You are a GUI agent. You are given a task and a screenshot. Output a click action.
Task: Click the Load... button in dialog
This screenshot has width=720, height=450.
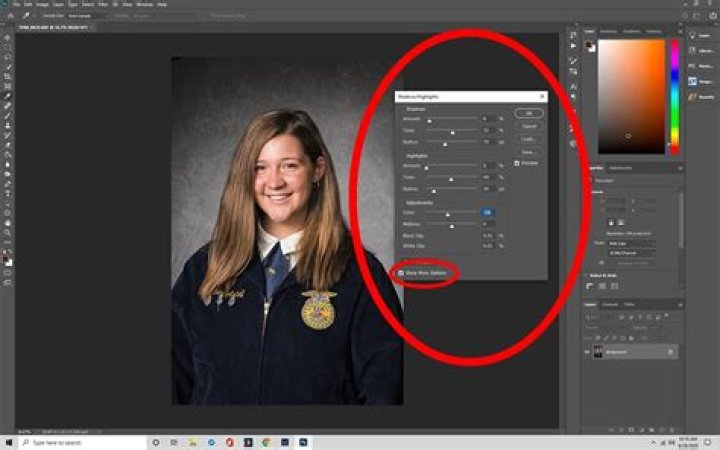[x=528, y=139]
